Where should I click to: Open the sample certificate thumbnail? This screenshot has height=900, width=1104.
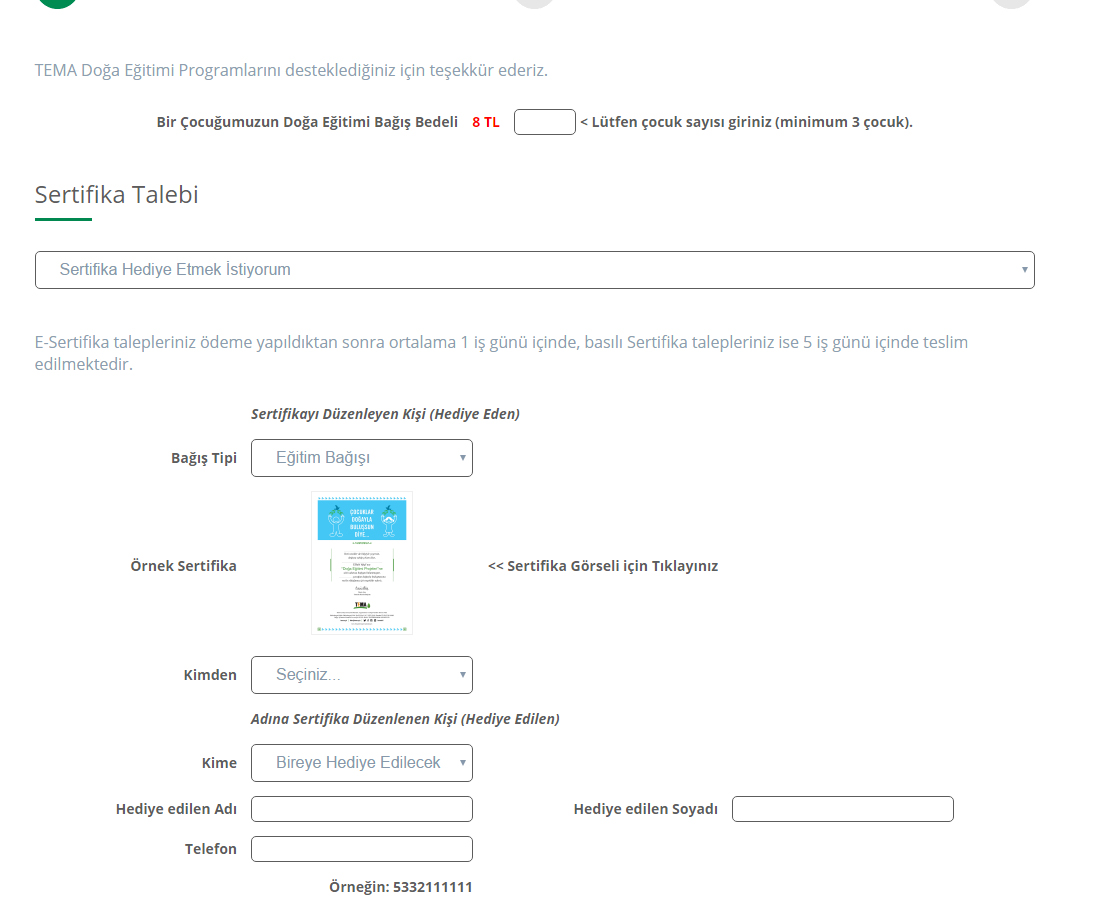(361, 563)
